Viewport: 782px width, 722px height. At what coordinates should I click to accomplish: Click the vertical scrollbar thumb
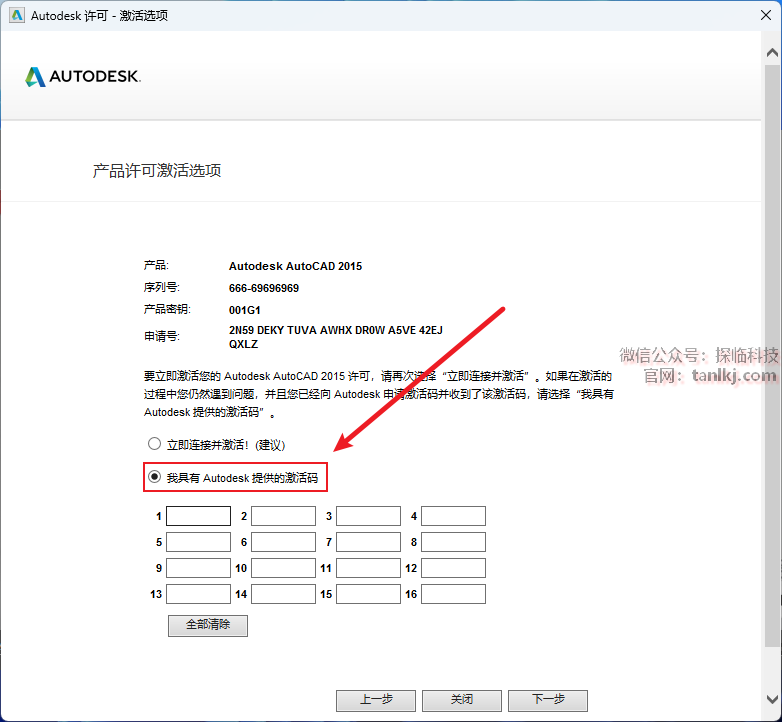coord(772,355)
